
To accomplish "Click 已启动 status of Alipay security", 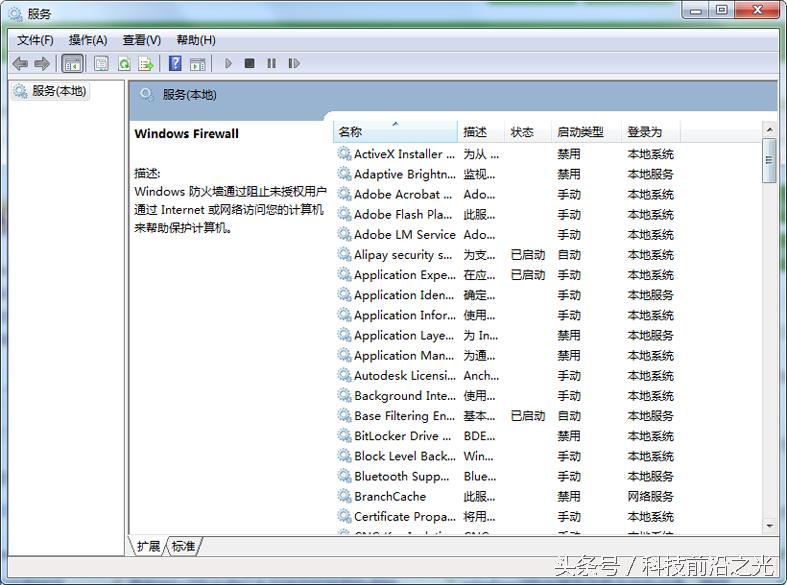I will (528, 255).
